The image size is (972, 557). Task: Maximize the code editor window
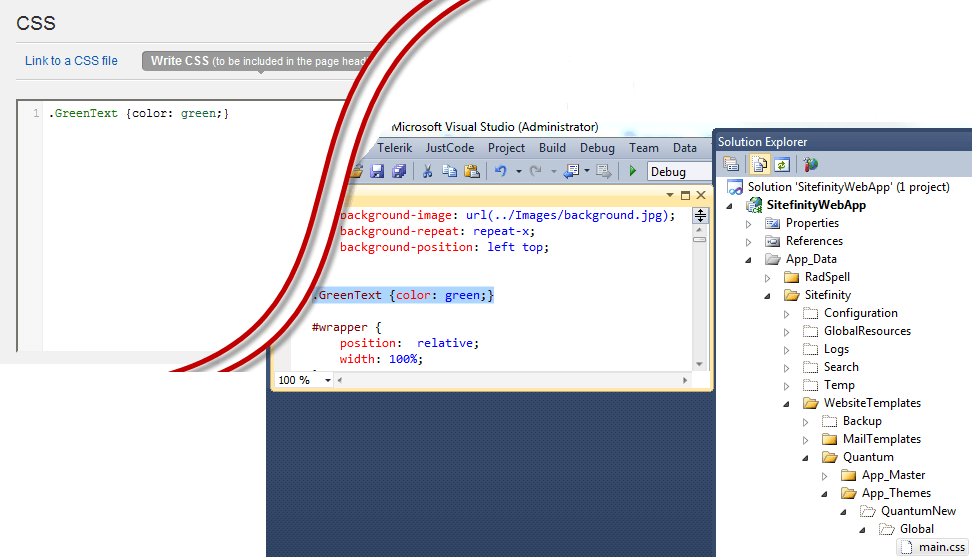pos(685,195)
